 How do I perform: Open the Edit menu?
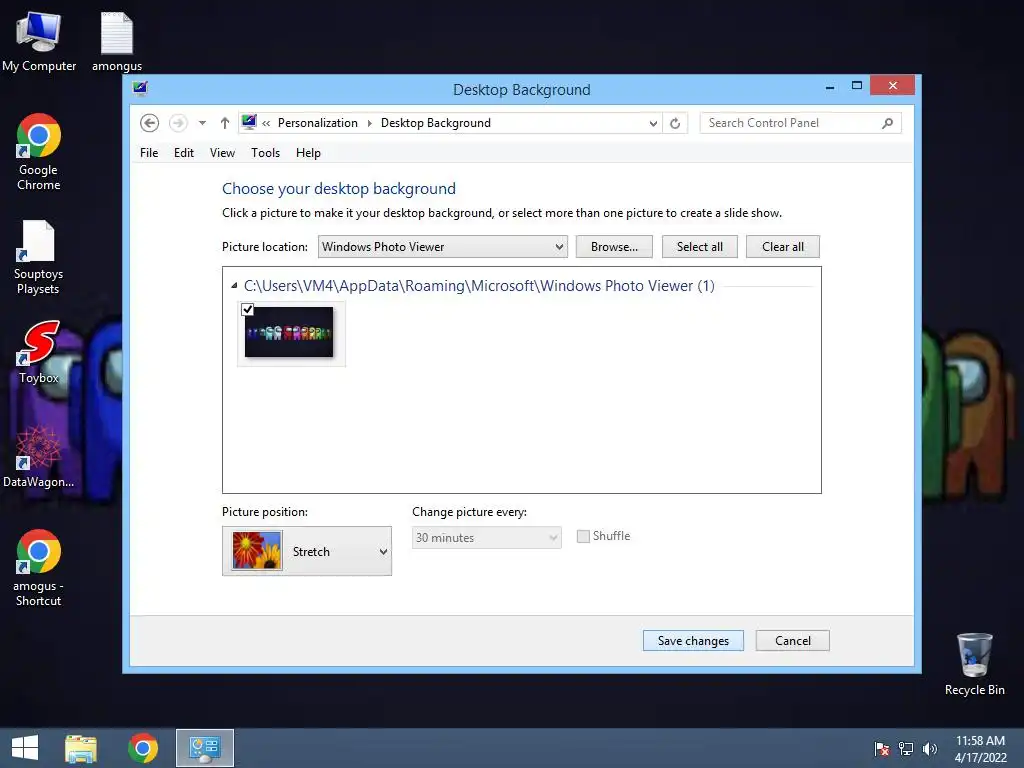(x=184, y=153)
